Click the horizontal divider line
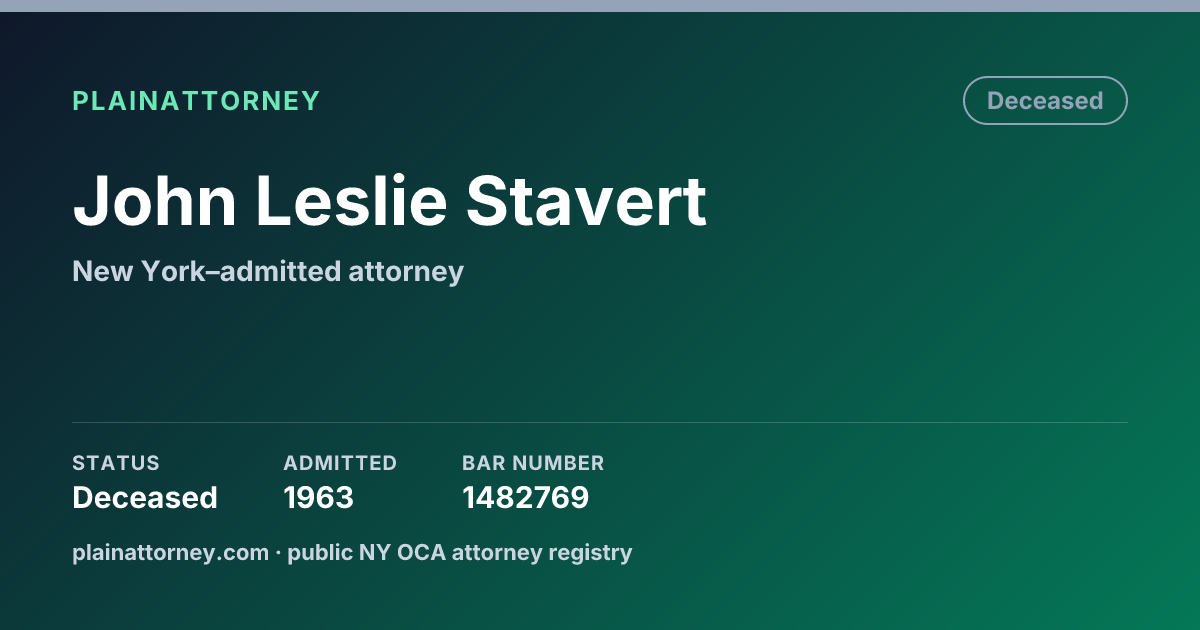Viewport: 1200px width, 630px height. tap(600, 422)
